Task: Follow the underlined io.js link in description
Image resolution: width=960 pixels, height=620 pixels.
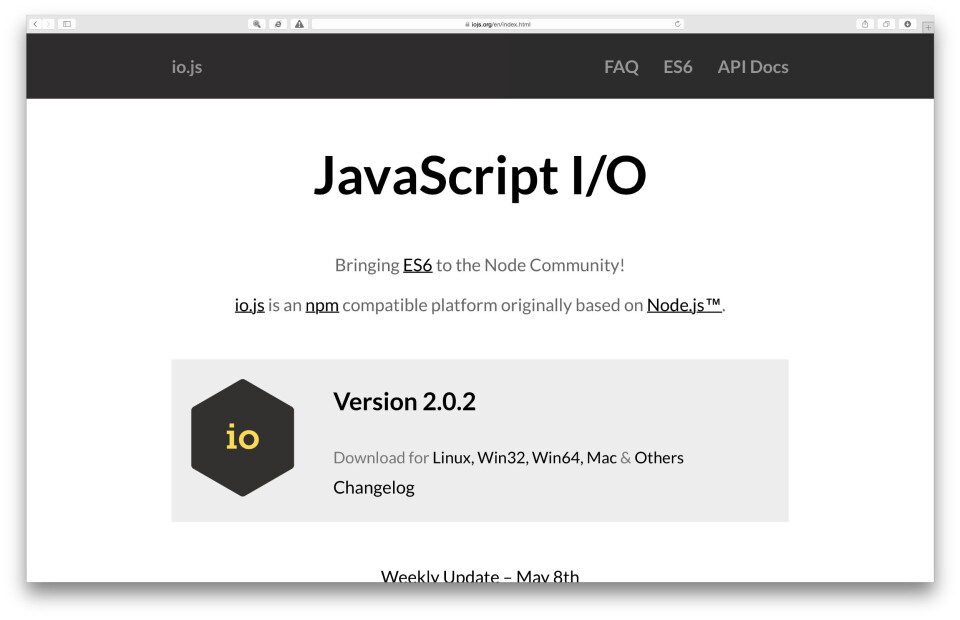Action: tap(250, 305)
